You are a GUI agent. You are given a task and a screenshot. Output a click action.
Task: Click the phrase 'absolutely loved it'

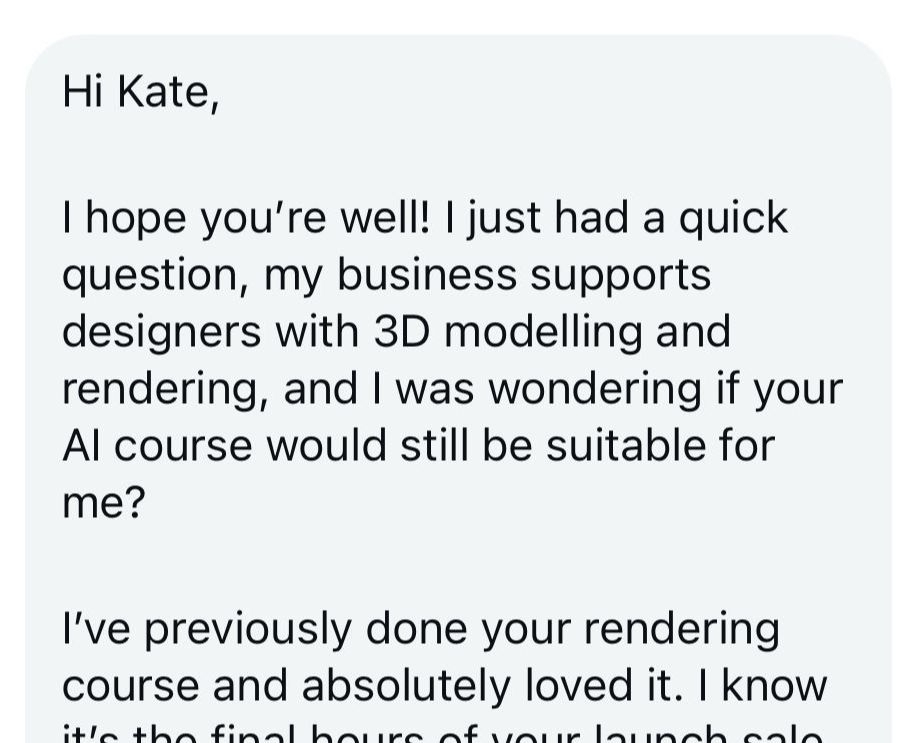click(x=503, y=686)
